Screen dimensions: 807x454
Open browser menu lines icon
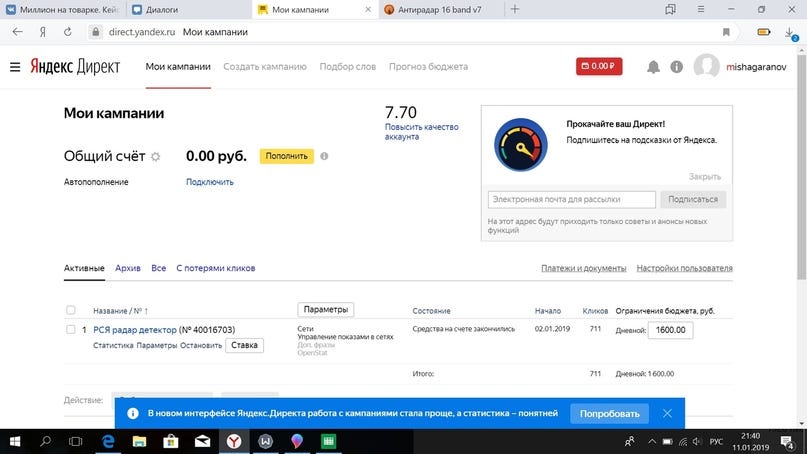click(700, 9)
